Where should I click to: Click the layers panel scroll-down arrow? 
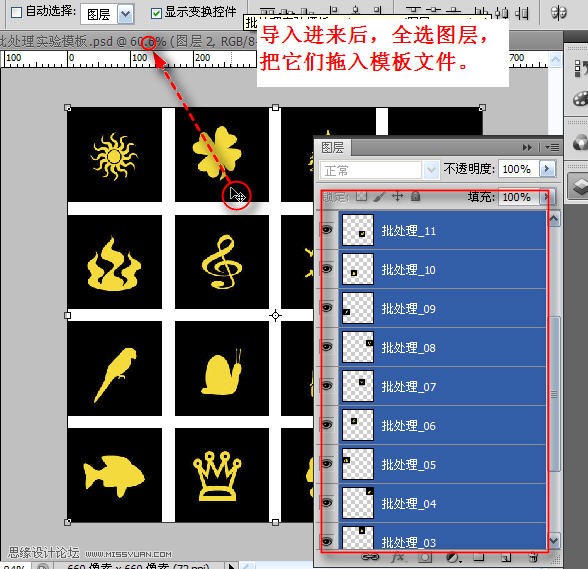554,540
